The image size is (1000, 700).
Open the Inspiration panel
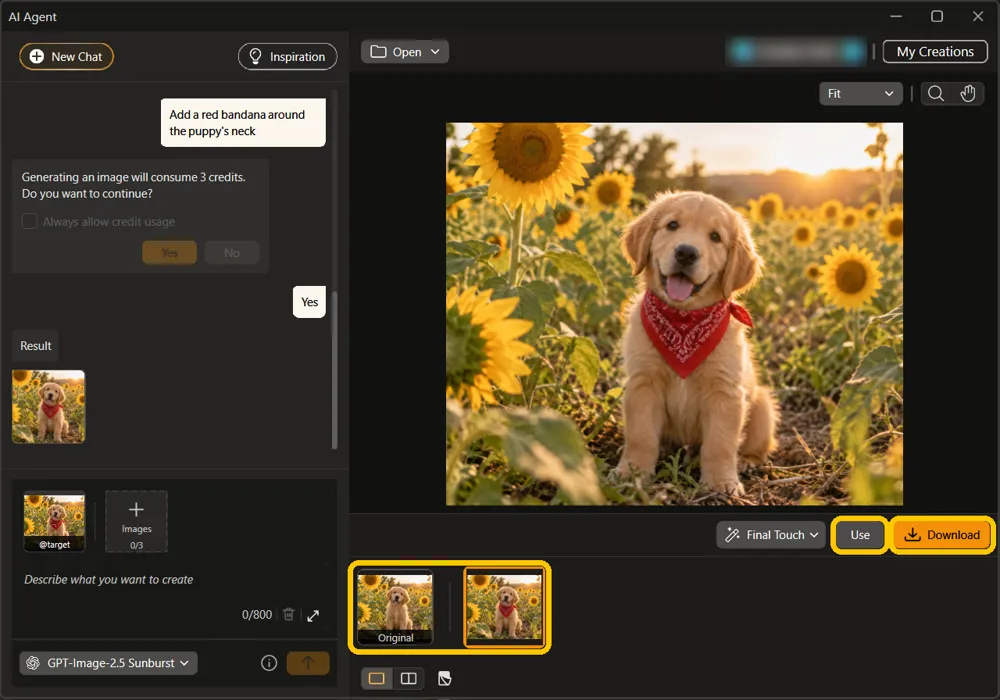coord(288,56)
